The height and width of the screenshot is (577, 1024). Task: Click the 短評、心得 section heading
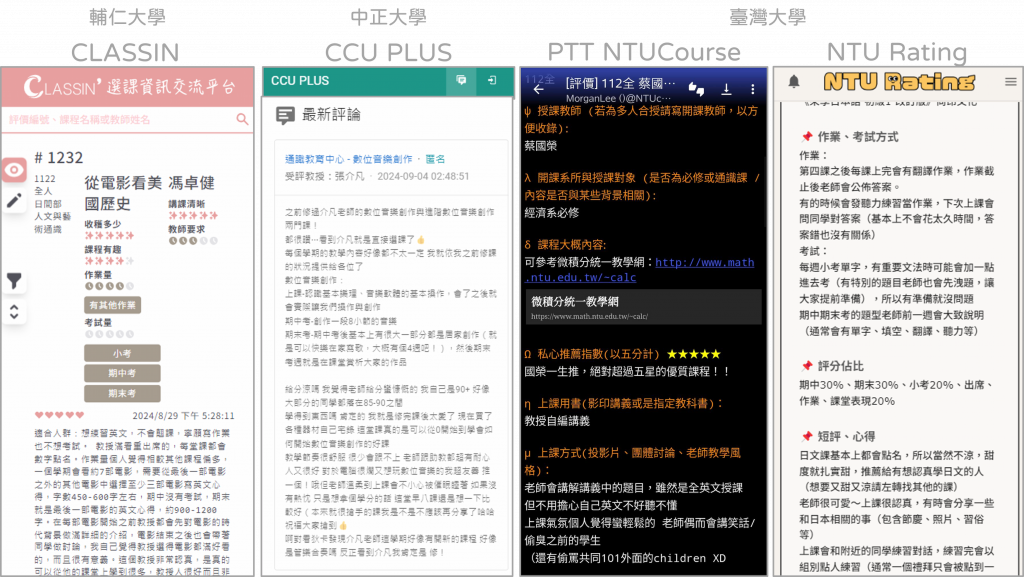(x=846, y=437)
